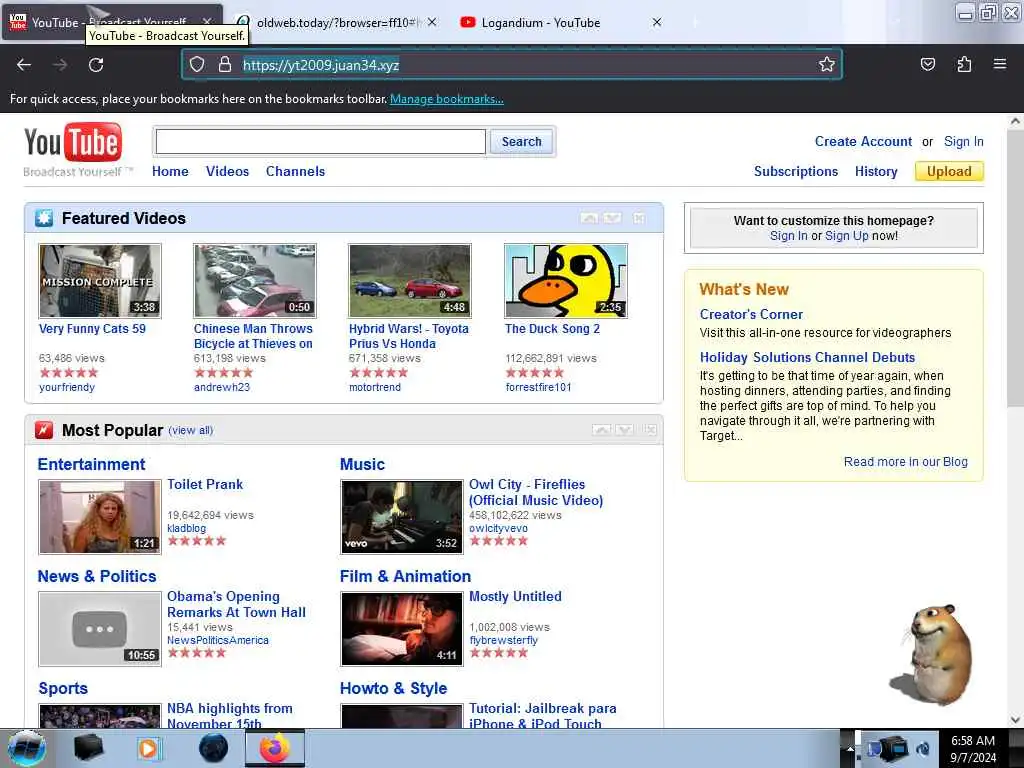Open the Pocket save icon
This screenshot has width=1024, height=768.
pos(928,64)
